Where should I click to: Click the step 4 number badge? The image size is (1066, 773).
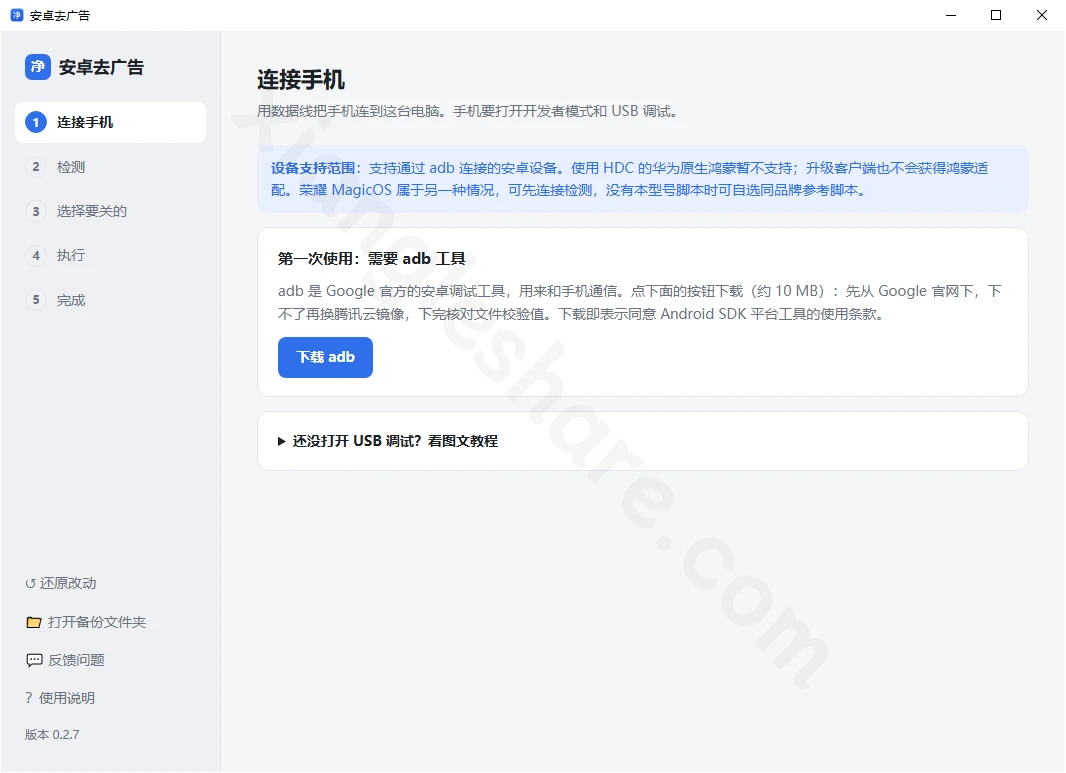[36, 256]
